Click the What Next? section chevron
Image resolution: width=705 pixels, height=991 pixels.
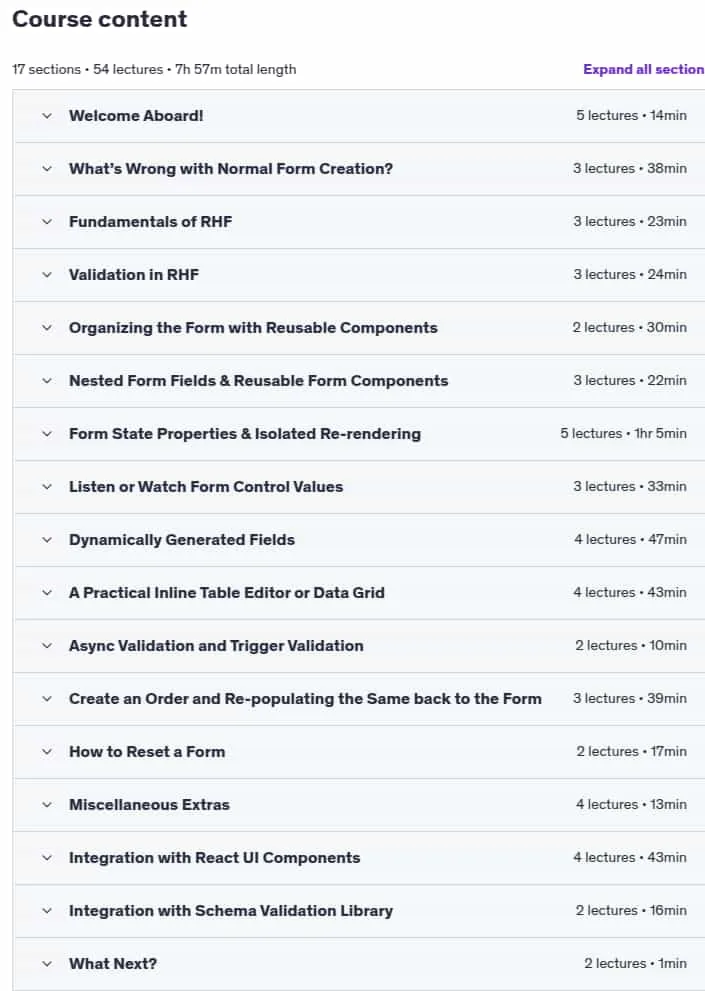click(47, 964)
